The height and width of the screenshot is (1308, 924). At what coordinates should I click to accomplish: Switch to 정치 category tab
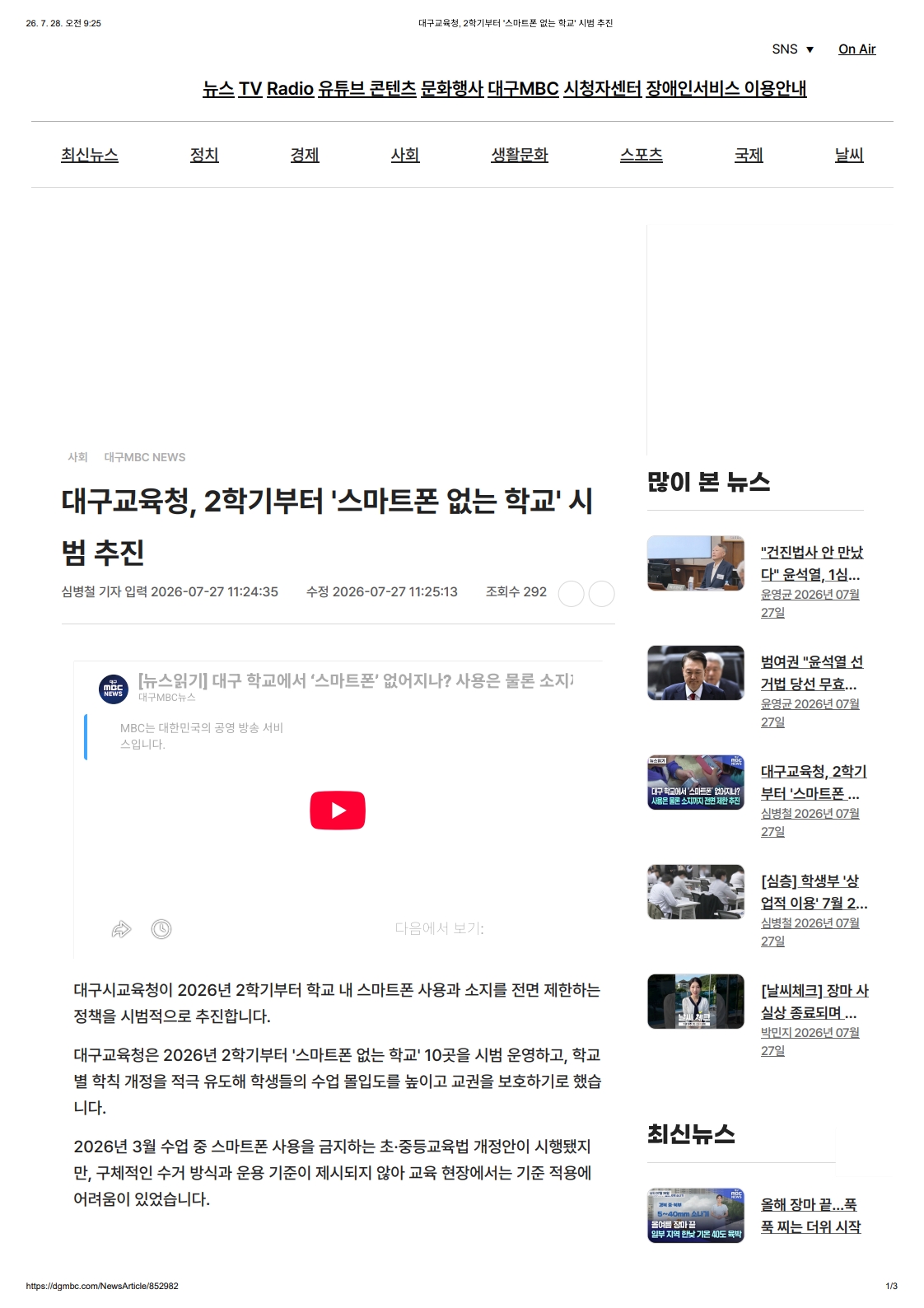pyautogui.click(x=204, y=155)
